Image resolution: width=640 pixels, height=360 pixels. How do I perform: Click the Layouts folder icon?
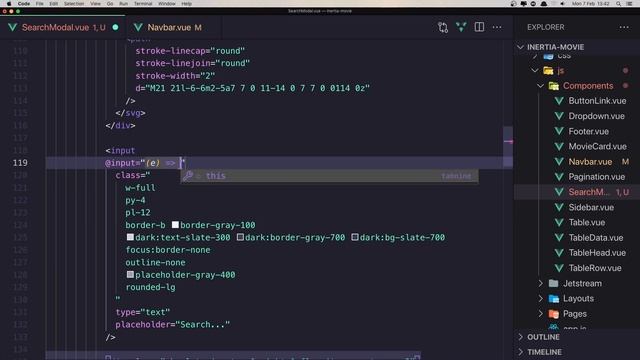point(553,298)
